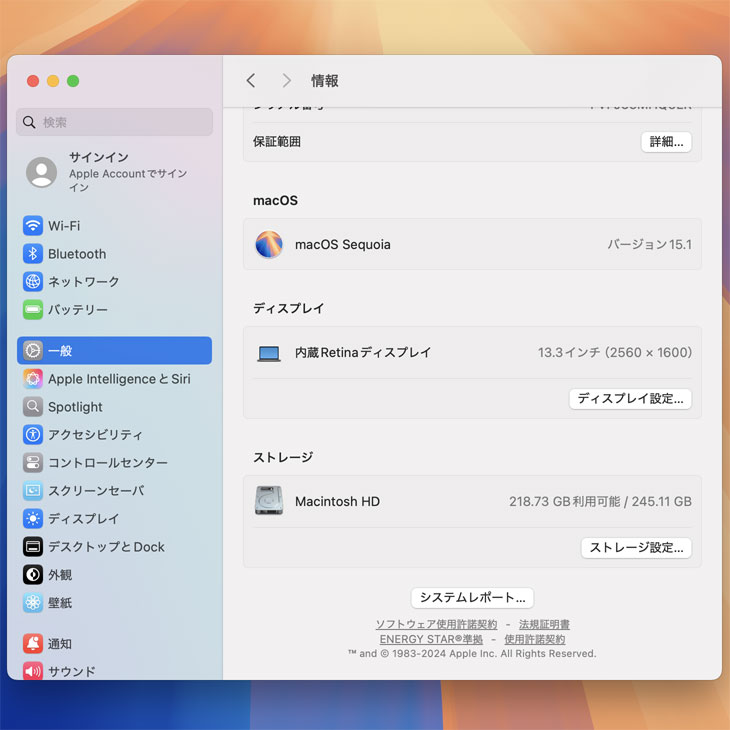The height and width of the screenshot is (730, 730).
Task: Minimize window with the yellow button
Action: pyautogui.click(x=53, y=81)
